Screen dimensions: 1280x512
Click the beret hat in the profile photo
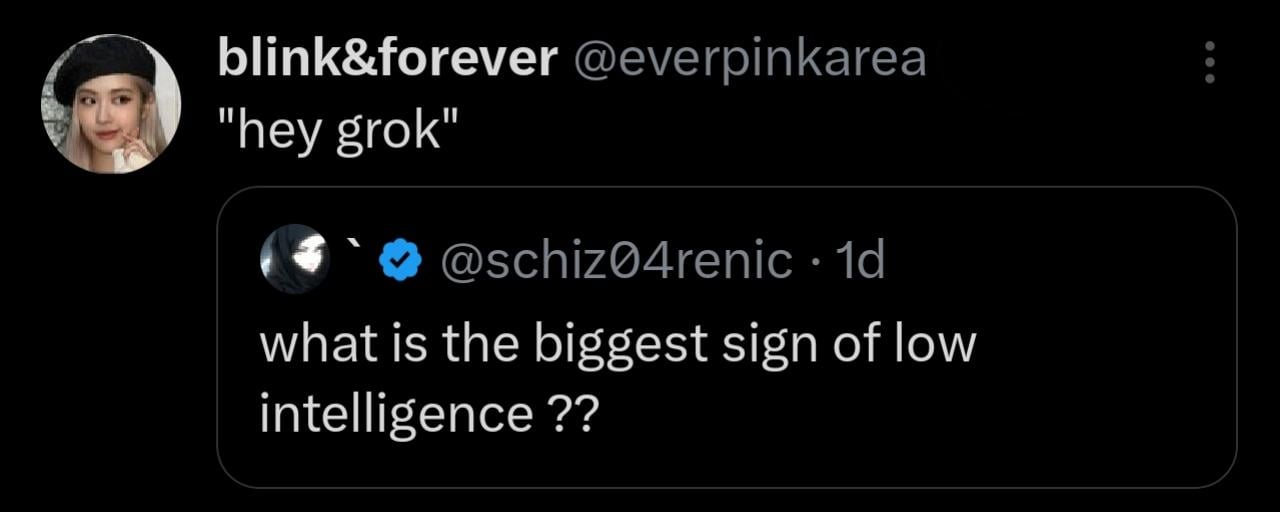[104, 63]
